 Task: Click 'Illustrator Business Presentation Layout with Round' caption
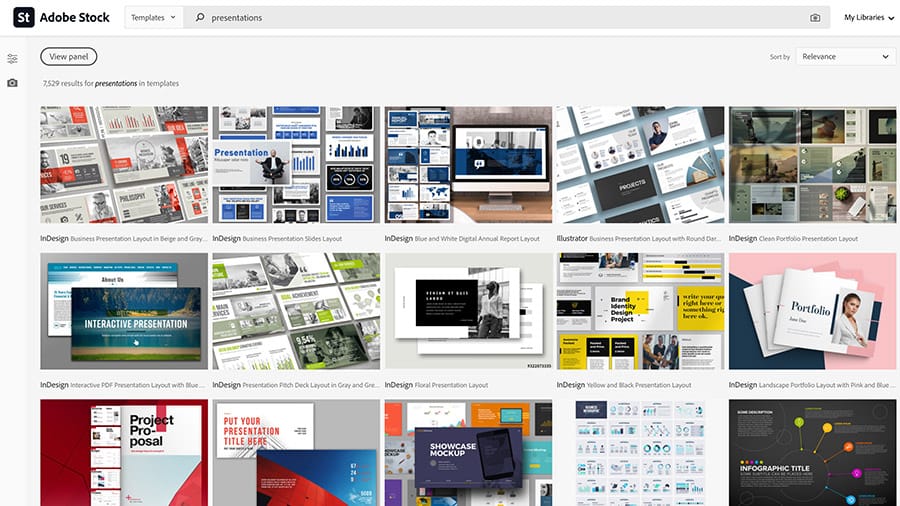pyautogui.click(x=639, y=238)
